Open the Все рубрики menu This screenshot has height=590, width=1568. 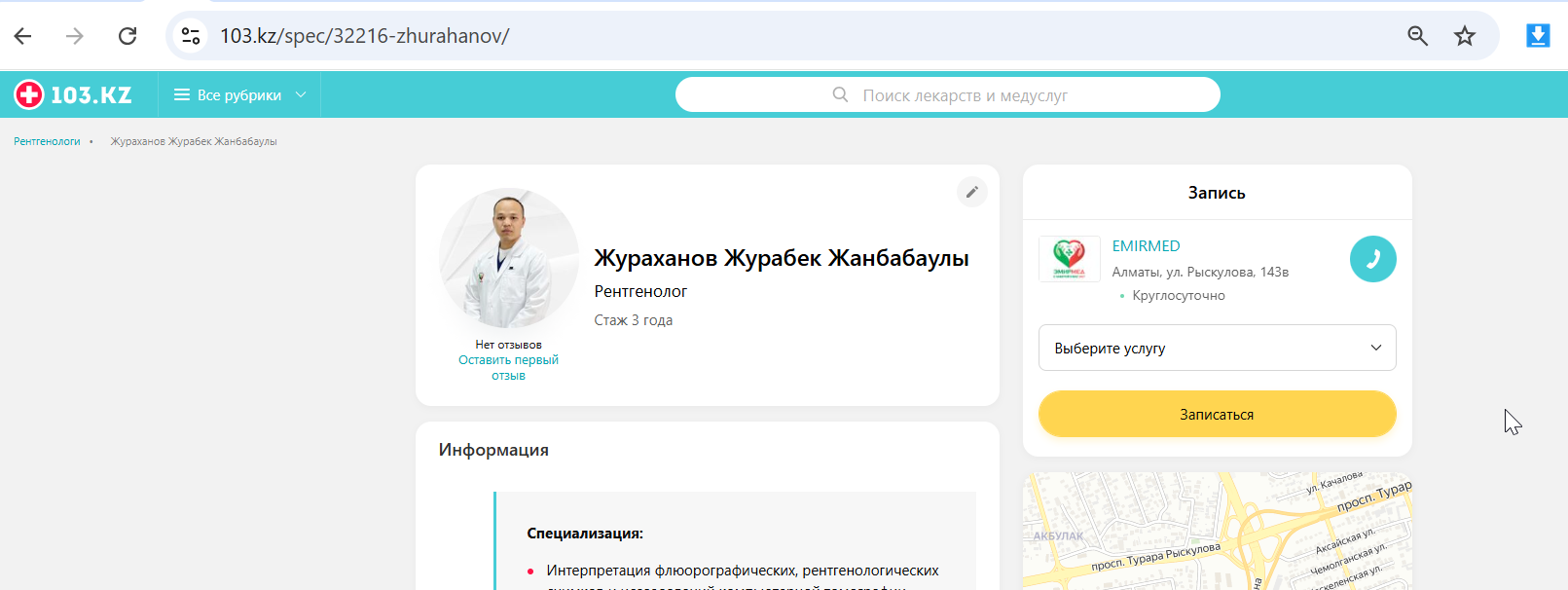240,94
